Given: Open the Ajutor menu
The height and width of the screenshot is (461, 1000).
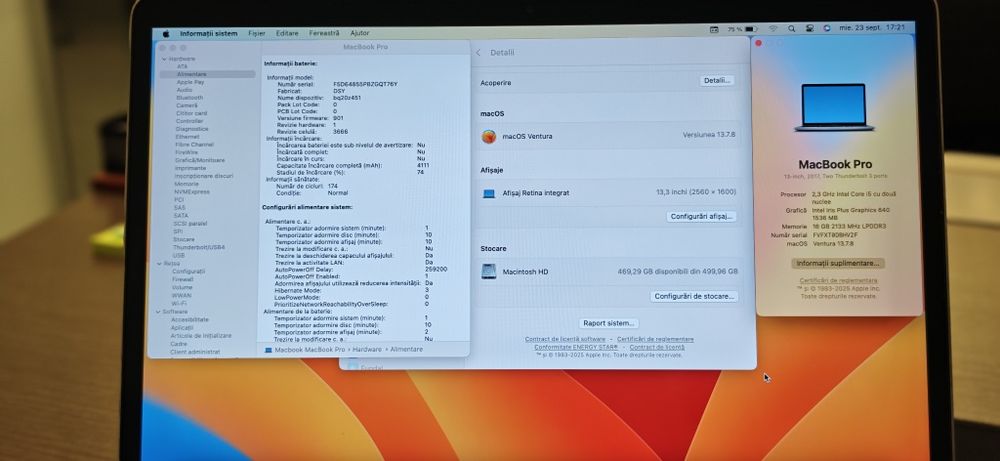Looking at the screenshot, I should [x=360, y=33].
